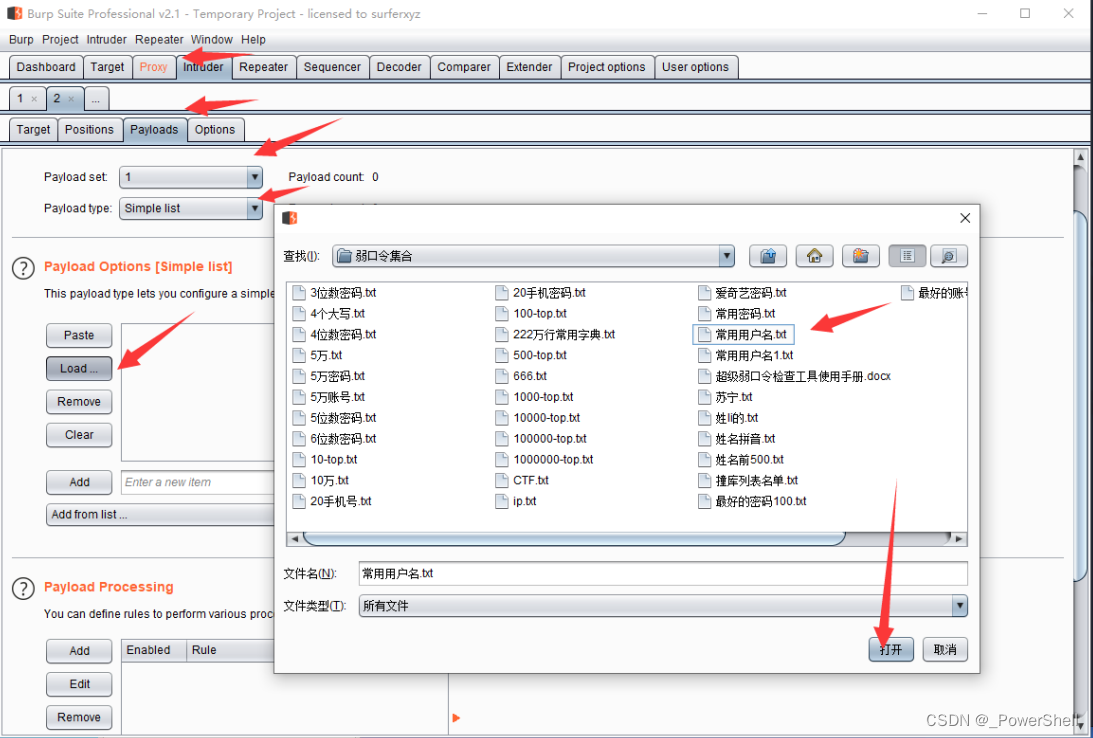
Task: Switch to list view icon
Action: pyautogui.click(x=907, y=256)
